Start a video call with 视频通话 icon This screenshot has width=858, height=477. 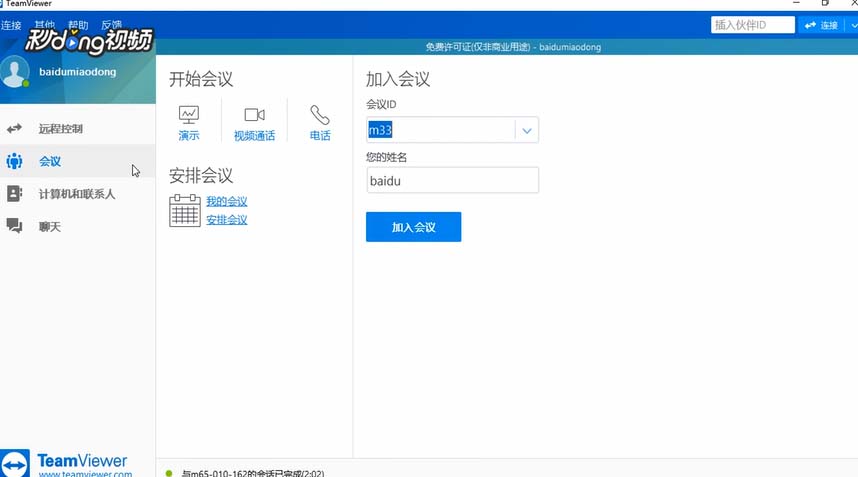254,124
